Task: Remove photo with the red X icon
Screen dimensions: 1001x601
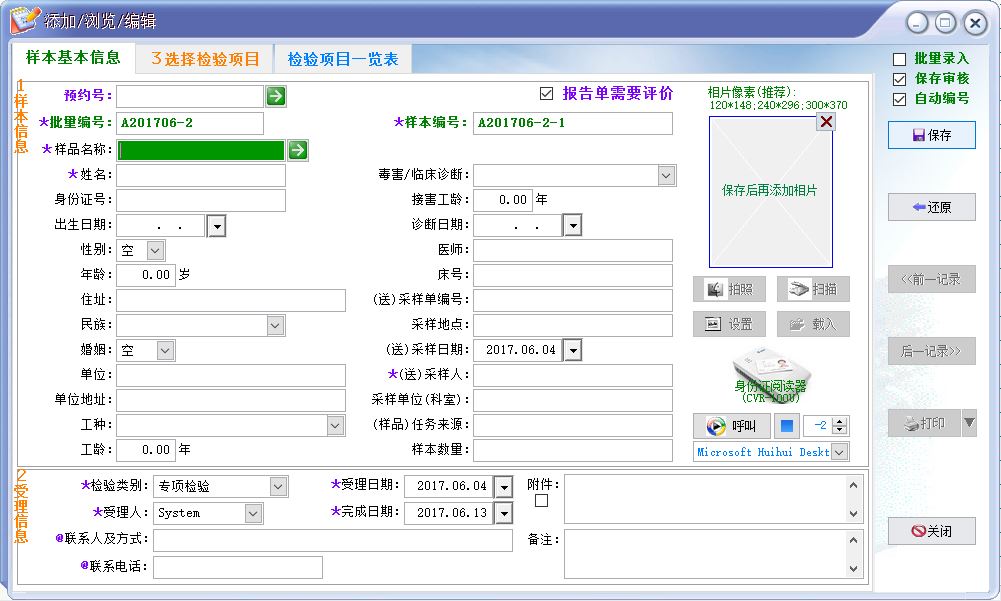Action: (825, 122)
